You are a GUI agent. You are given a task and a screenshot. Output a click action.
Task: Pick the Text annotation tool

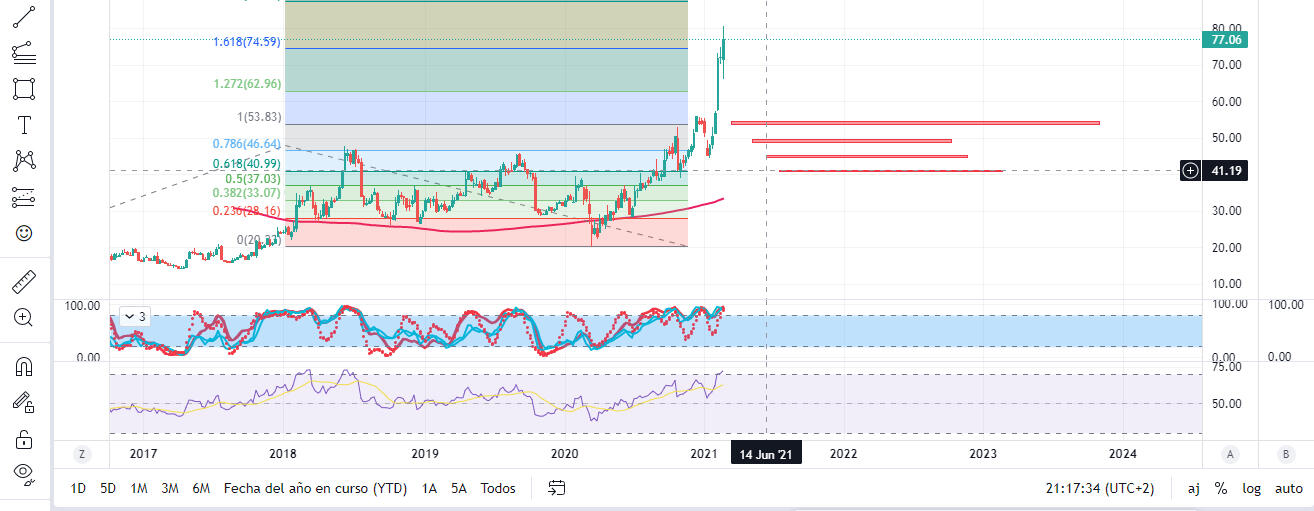[x=23, y=125]
